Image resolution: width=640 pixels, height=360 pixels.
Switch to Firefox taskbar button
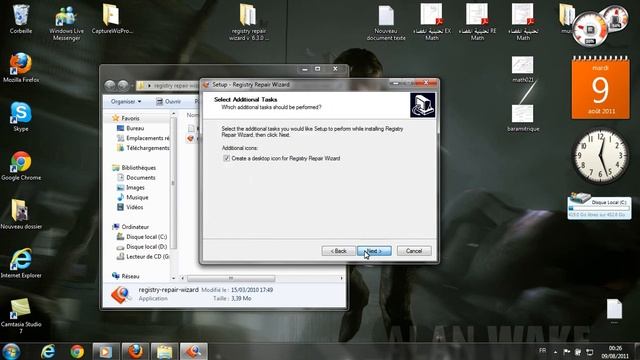click(135, 351)
